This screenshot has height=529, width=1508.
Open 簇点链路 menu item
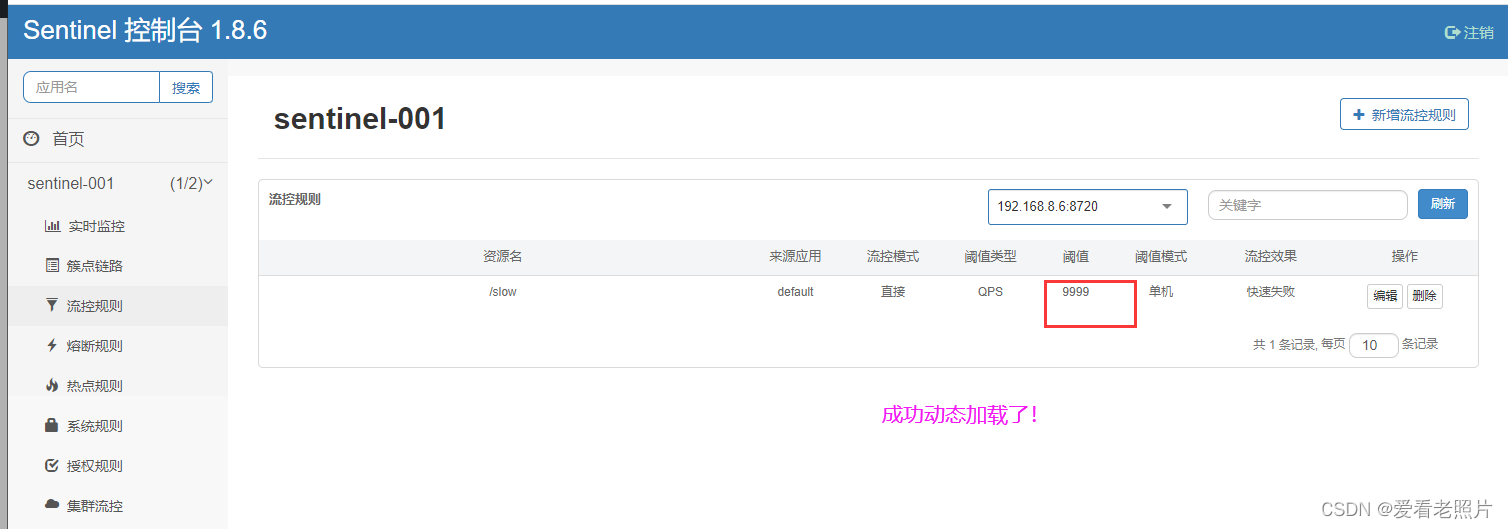click(96, 266)
